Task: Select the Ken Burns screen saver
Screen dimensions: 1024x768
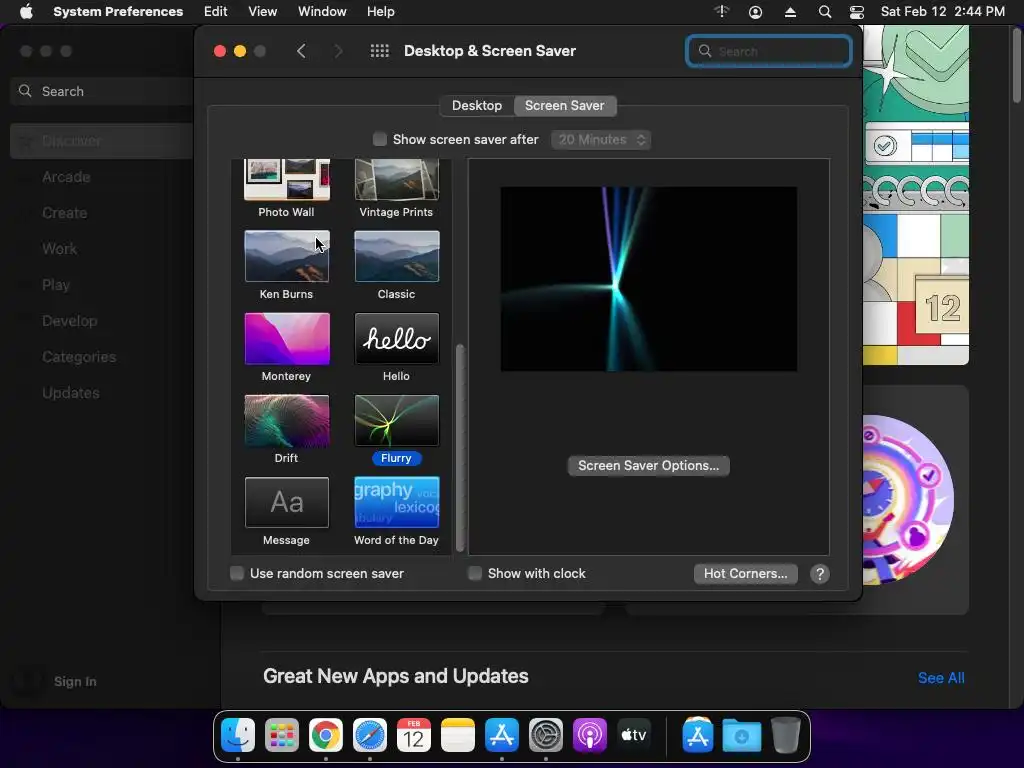Action: 287,265
